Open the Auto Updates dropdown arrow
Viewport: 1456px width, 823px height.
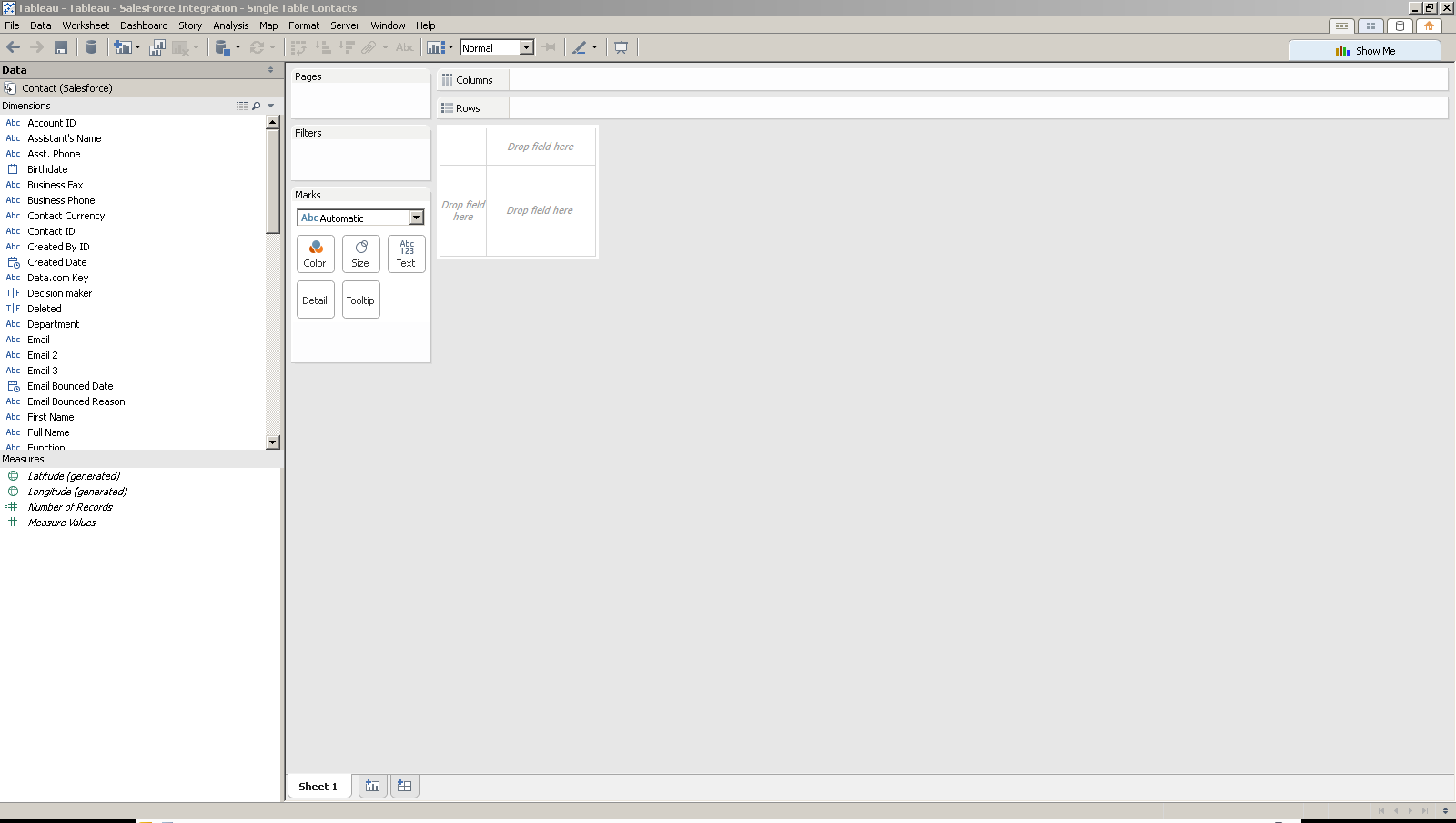[238, 47]
